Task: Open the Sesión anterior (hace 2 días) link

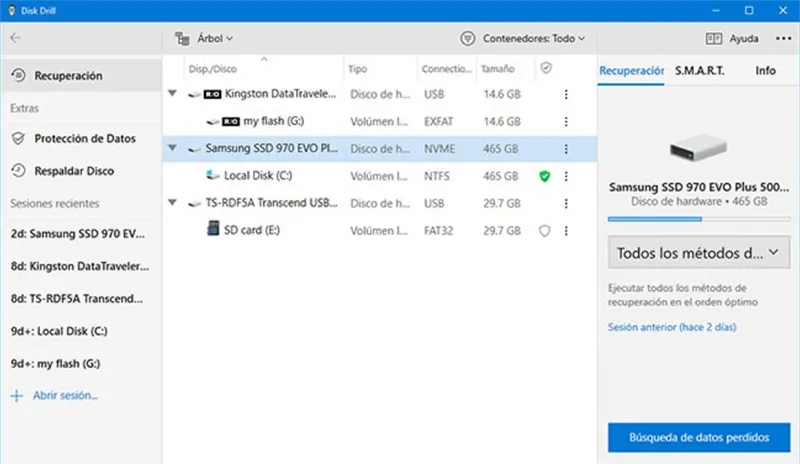Action: (672, 327)
